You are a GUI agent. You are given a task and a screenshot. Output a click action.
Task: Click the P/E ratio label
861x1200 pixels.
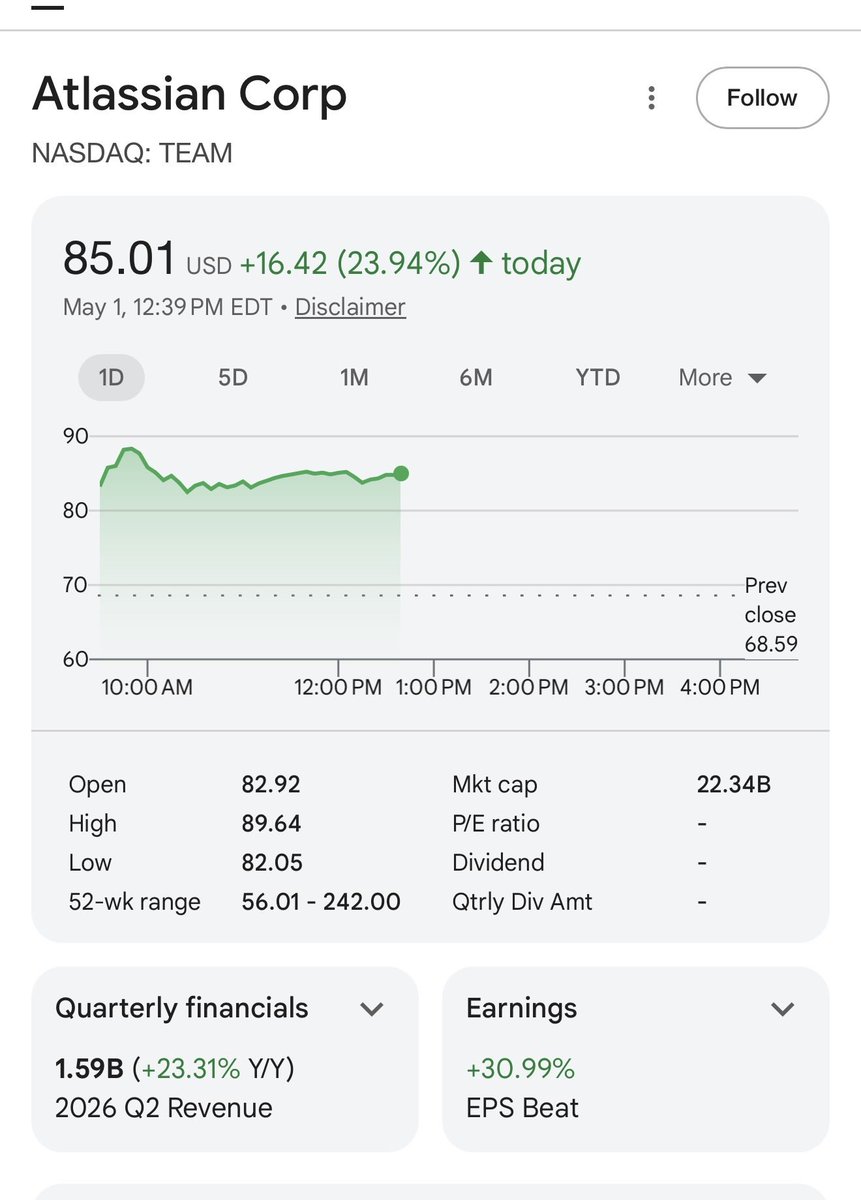496,824
